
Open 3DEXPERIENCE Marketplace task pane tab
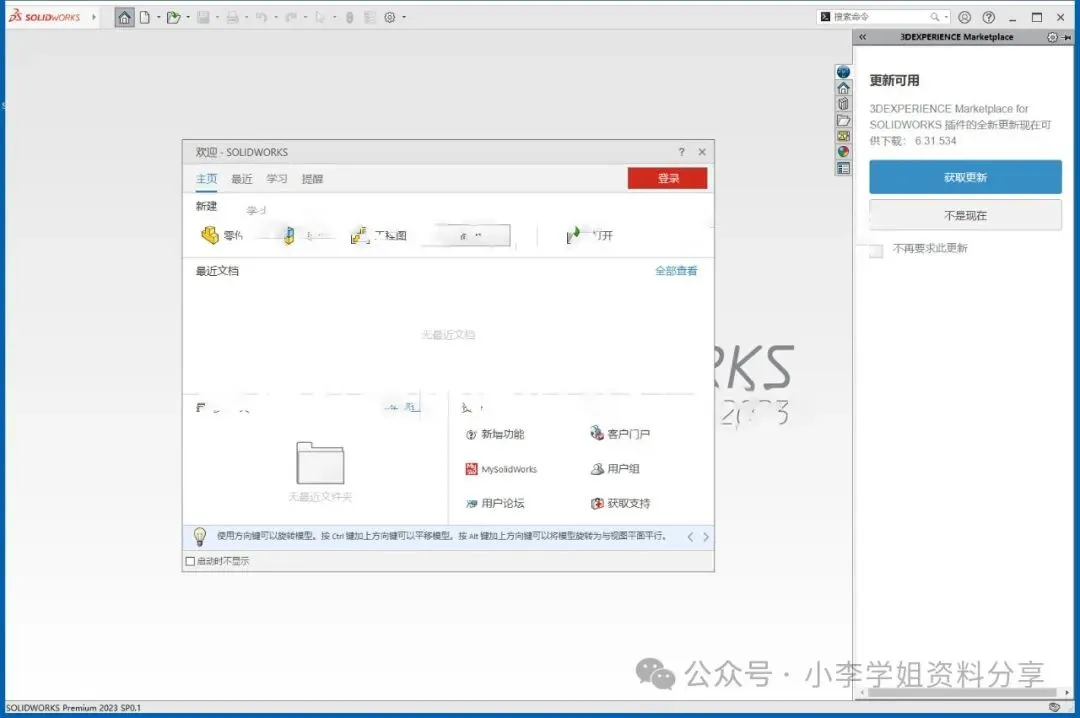pyautogui.click(x=843, y=72)
